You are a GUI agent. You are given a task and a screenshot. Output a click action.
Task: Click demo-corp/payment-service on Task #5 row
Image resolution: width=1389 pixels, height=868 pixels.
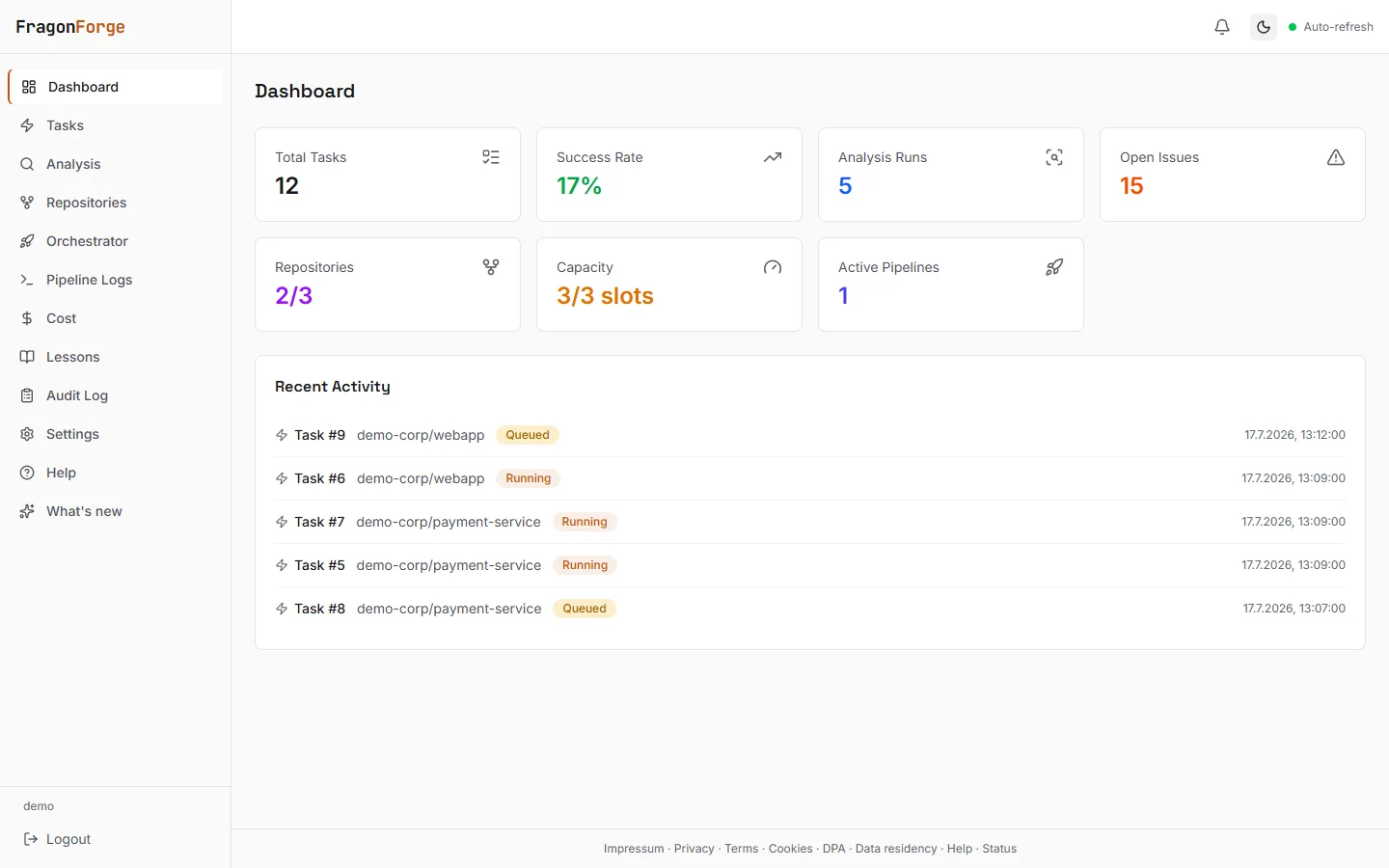tap(449, 565)
